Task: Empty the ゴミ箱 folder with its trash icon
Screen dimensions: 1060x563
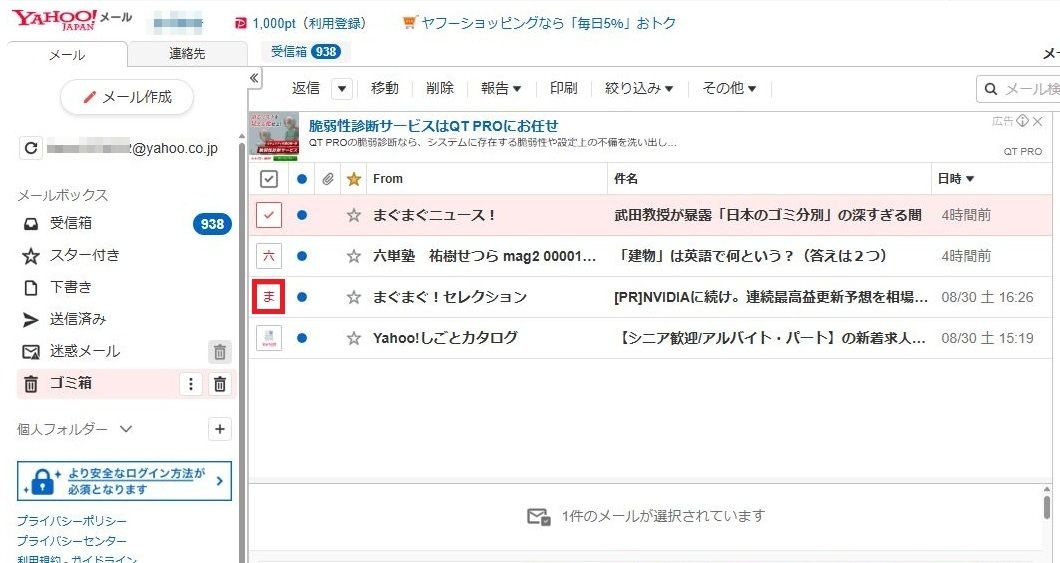Action: pos(221,384)
